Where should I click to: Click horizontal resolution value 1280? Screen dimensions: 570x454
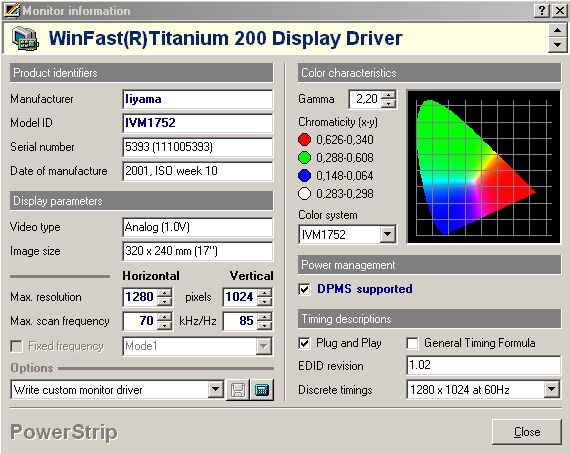tap(140, 297)
